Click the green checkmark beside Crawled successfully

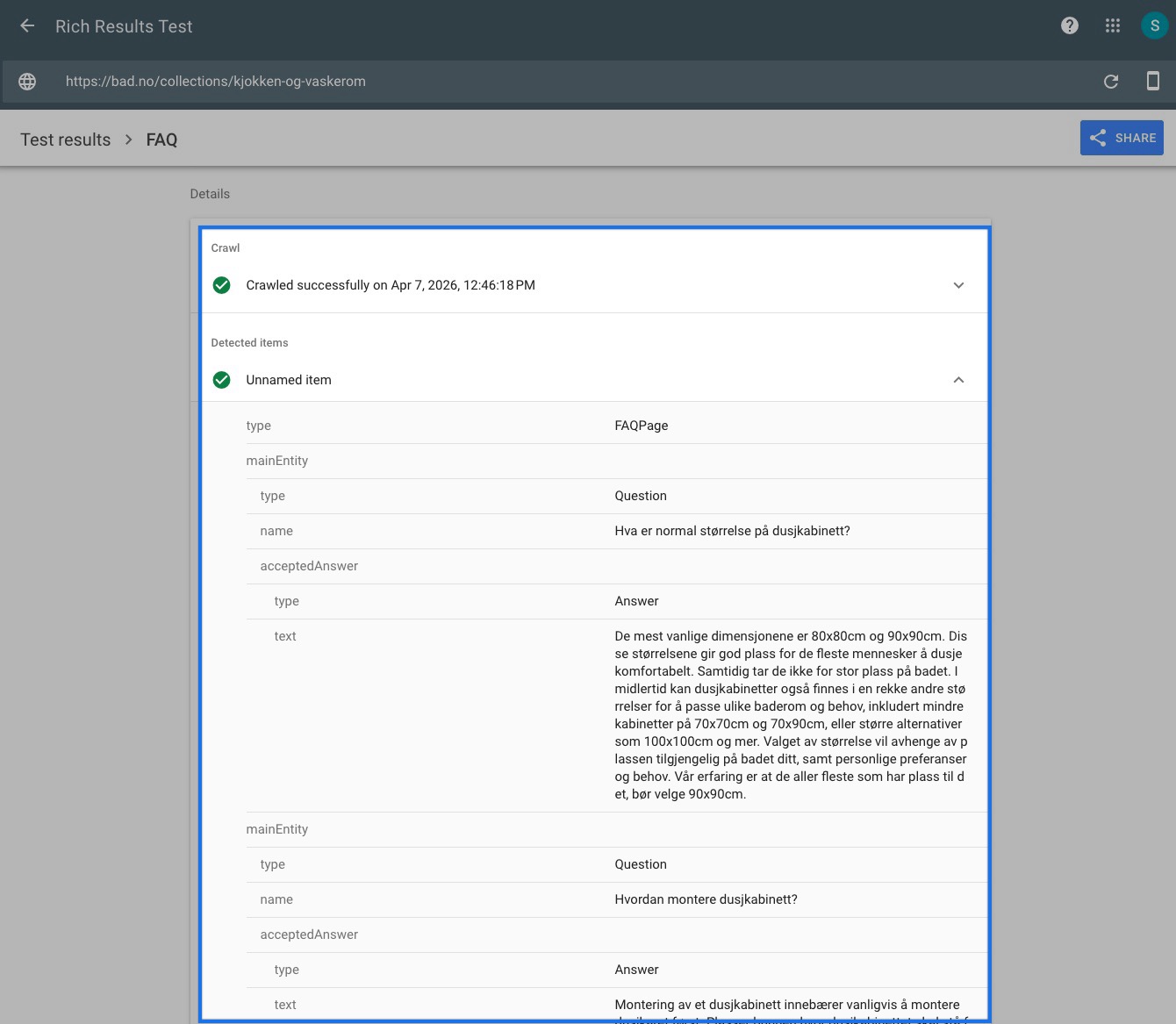[x=221, y=284]
